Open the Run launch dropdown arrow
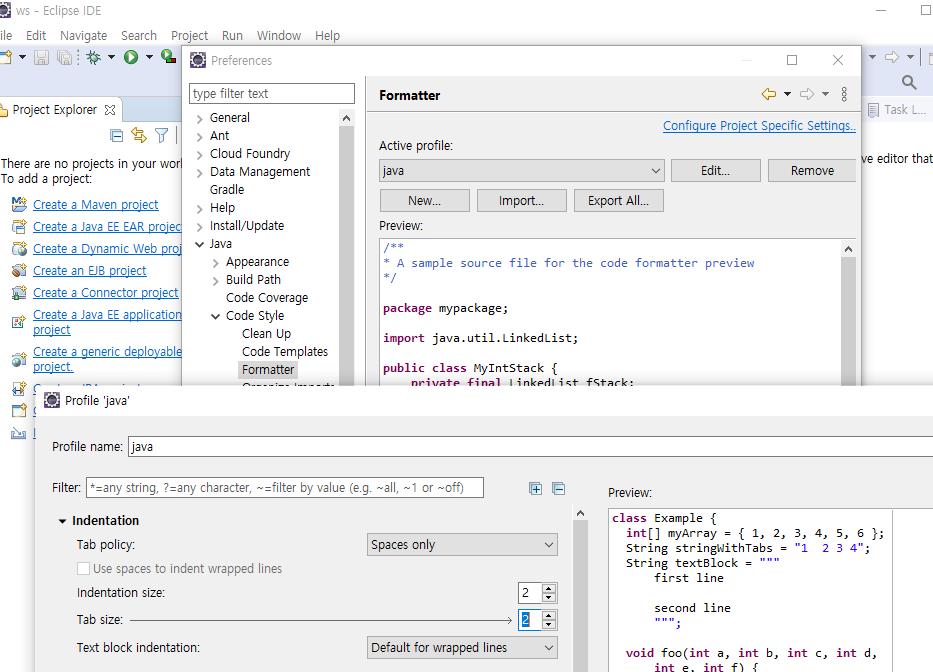The width and height of the screenshot is (933, 672). point(149,57)
